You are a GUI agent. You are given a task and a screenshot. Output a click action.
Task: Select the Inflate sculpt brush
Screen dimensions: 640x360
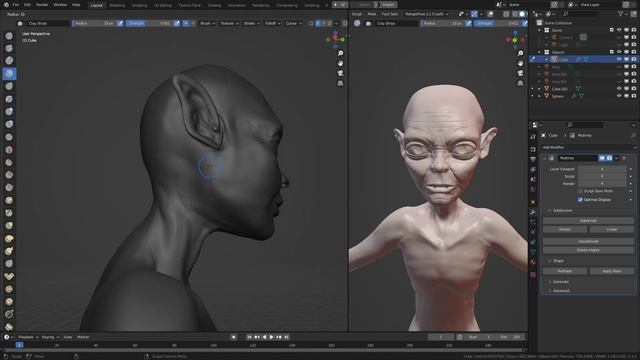pyautogui.click(x=9, y=112)
